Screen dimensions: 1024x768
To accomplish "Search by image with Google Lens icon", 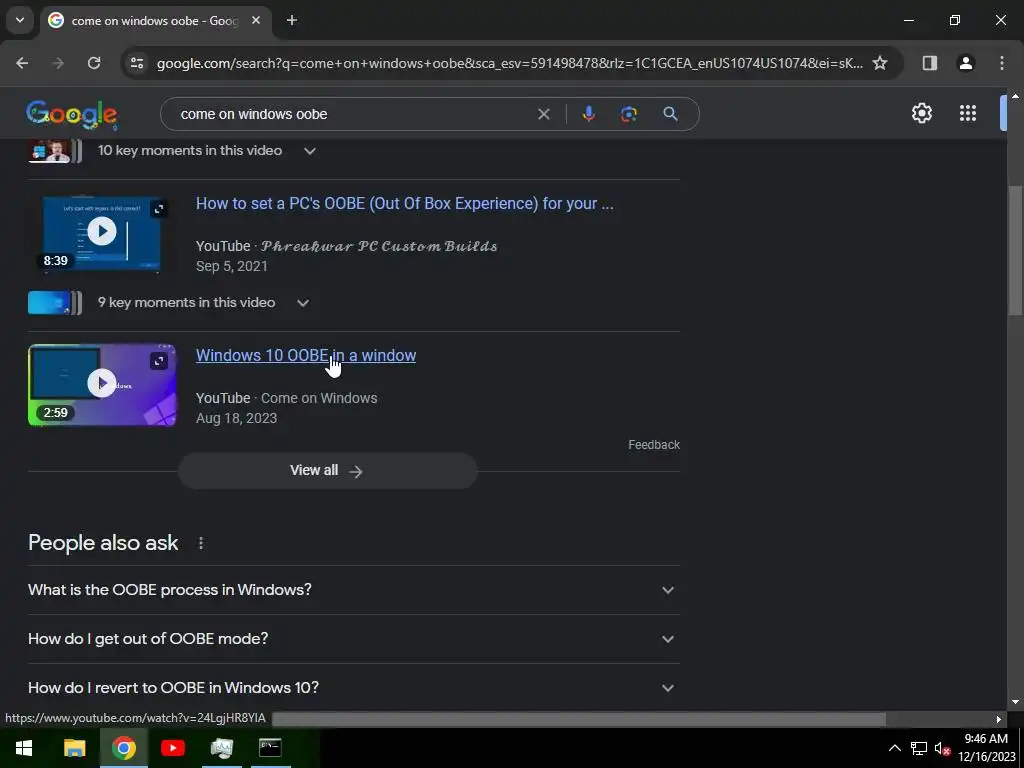I will [x=628, y=114].
